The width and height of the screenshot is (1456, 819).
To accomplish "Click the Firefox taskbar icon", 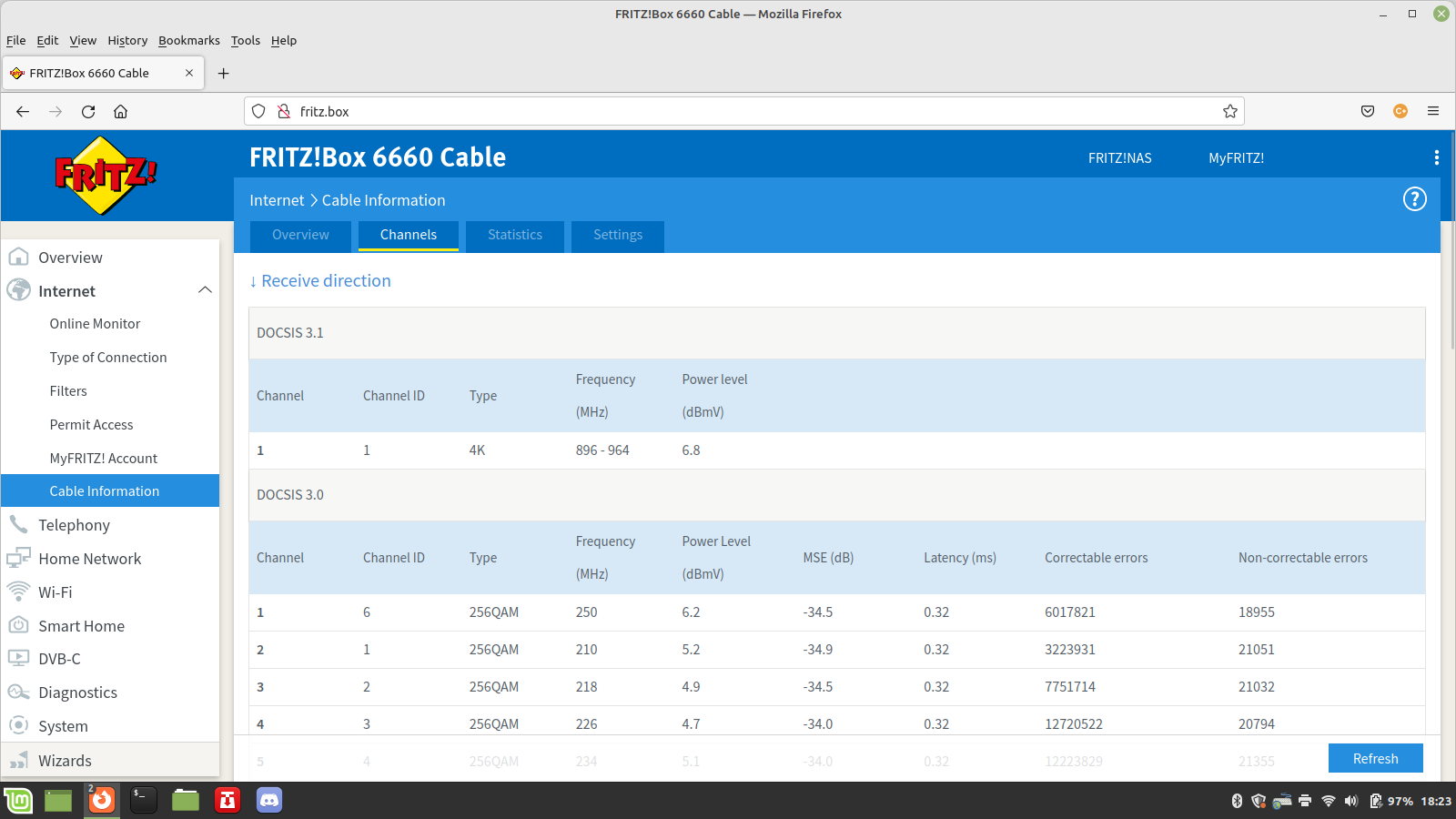I will (x=102, y=801).
